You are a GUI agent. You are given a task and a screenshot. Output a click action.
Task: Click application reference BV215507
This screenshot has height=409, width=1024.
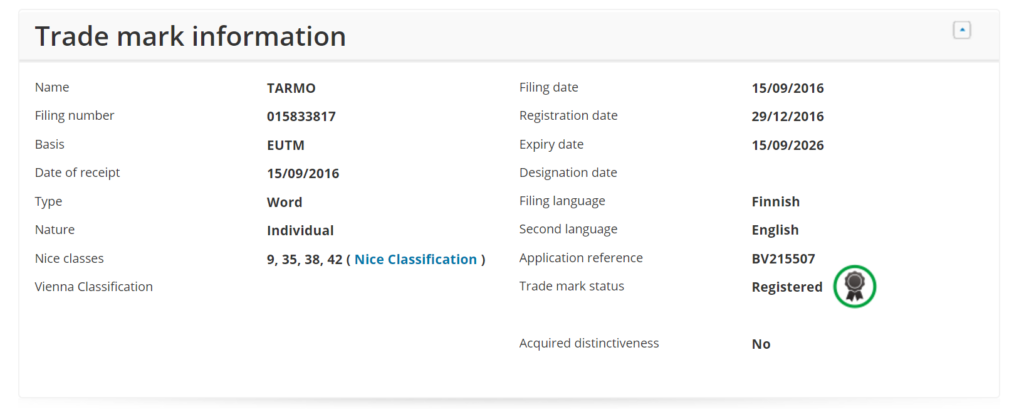pyautogui.click(x=783, y=259)
